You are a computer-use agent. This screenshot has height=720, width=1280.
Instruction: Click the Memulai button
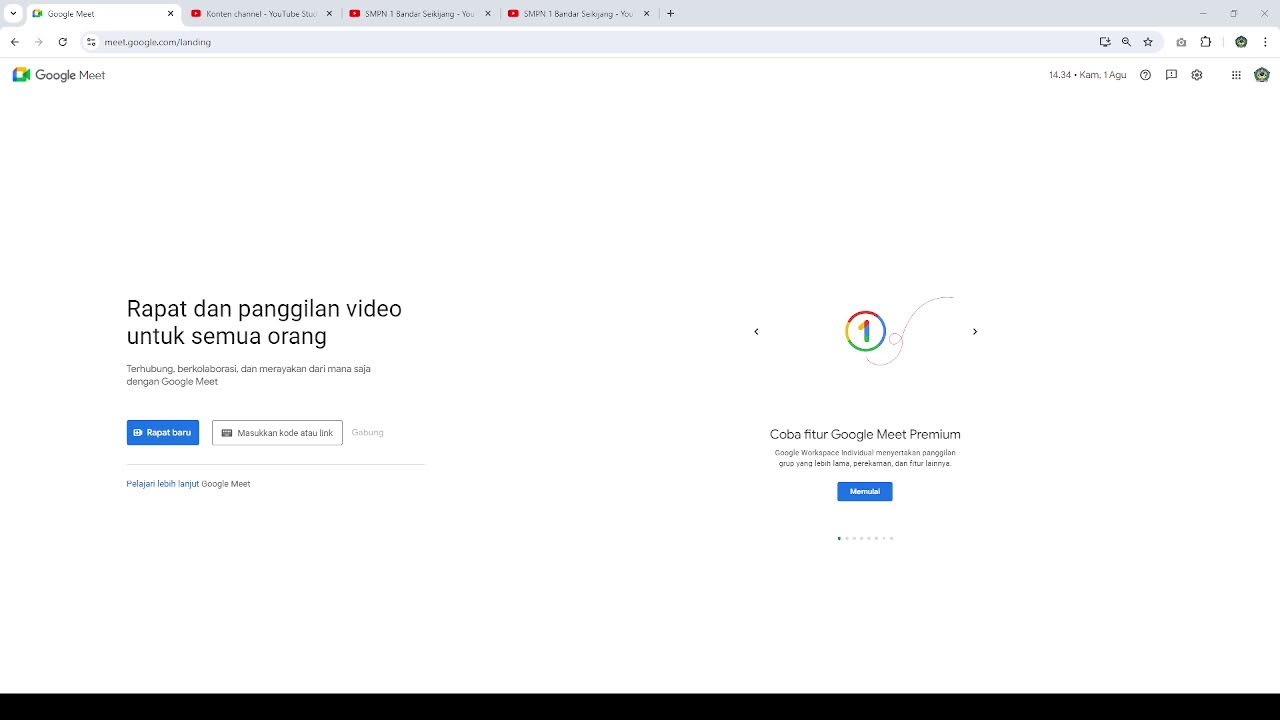(865, 492)
